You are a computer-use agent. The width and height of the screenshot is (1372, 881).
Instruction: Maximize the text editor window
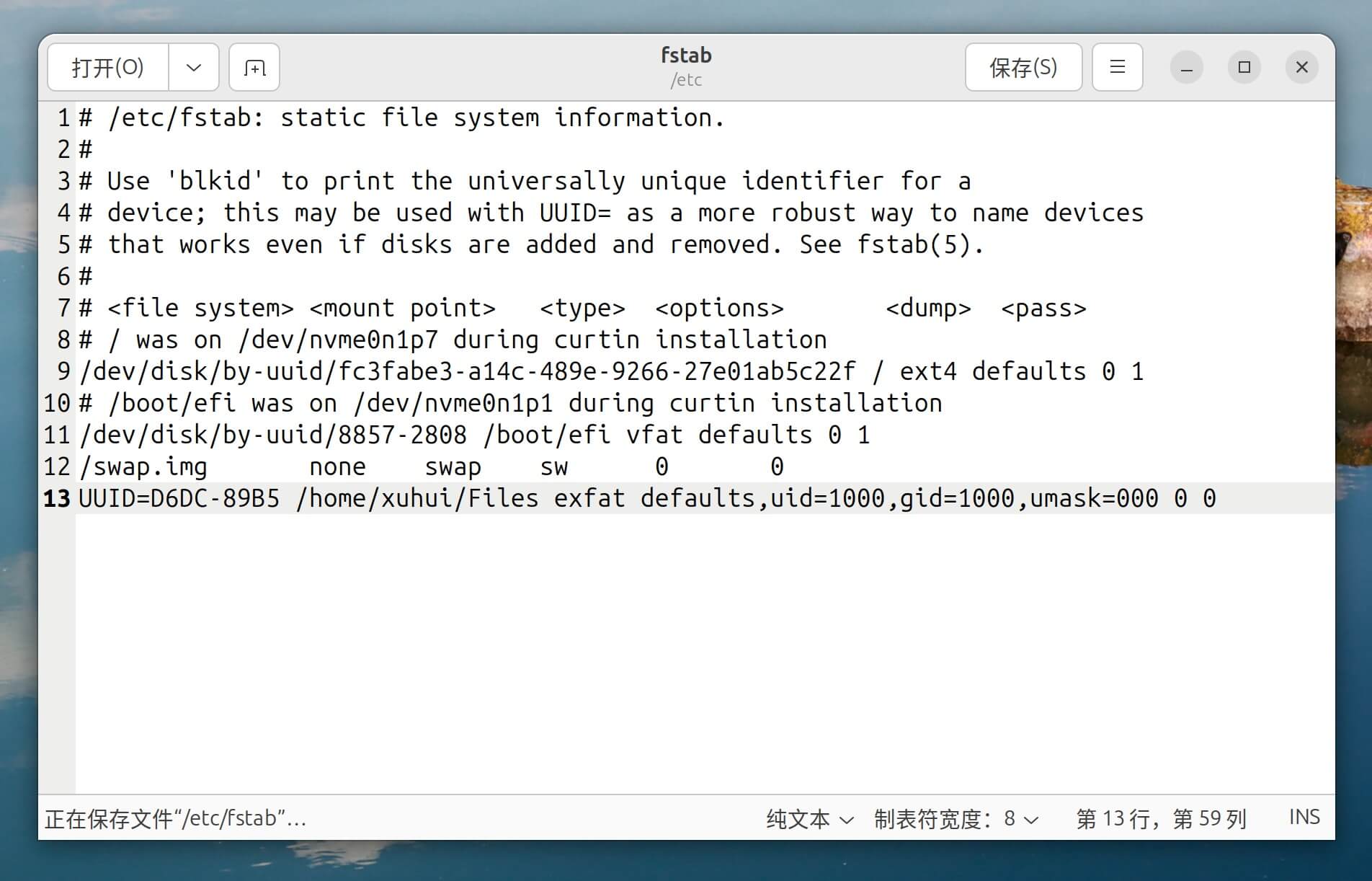(x=1244, y=68)
